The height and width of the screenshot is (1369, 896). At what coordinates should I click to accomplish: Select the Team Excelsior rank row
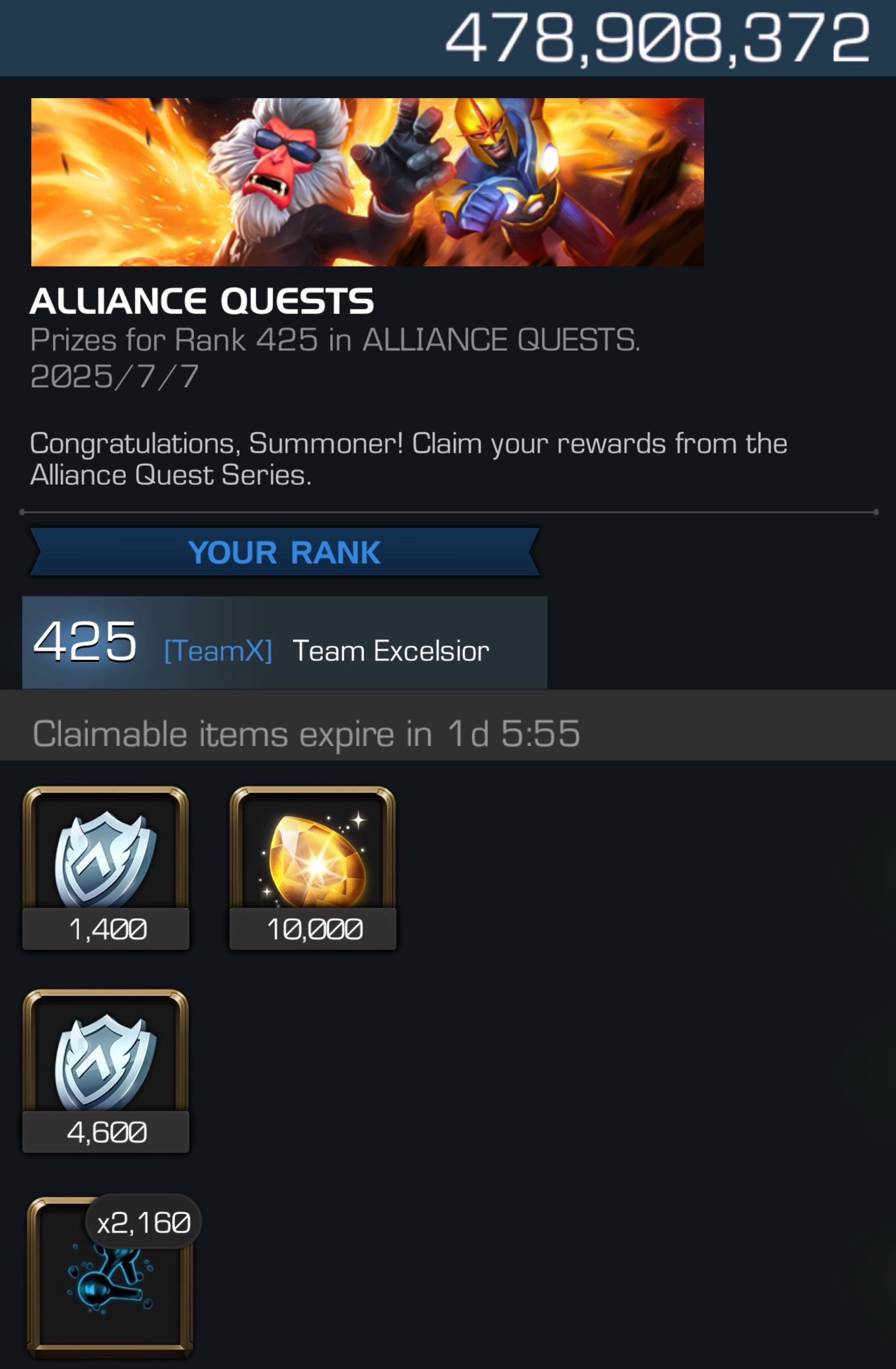pyautogui.click(x=285, y=642)
